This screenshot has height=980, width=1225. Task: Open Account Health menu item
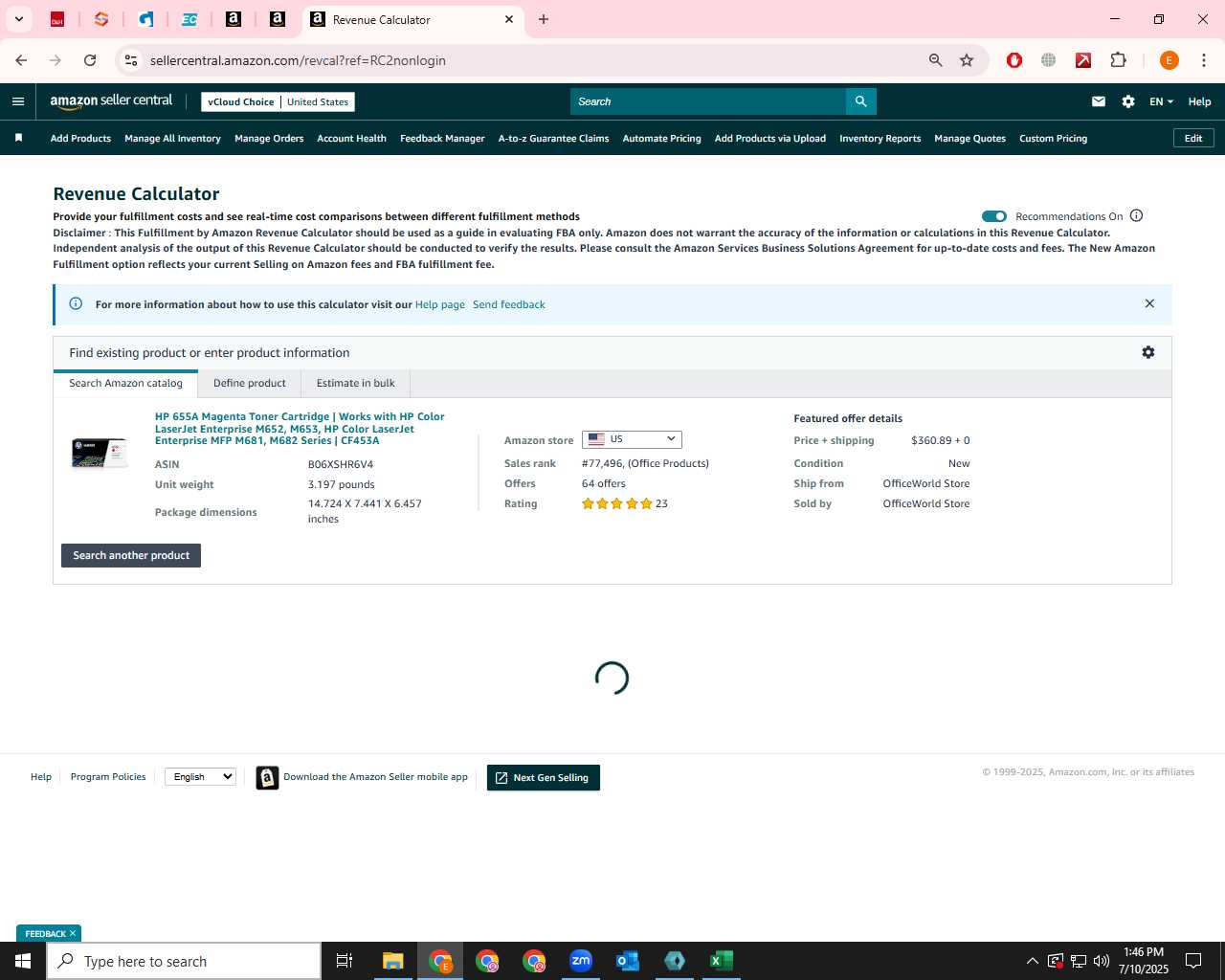[x=351, y=139]
